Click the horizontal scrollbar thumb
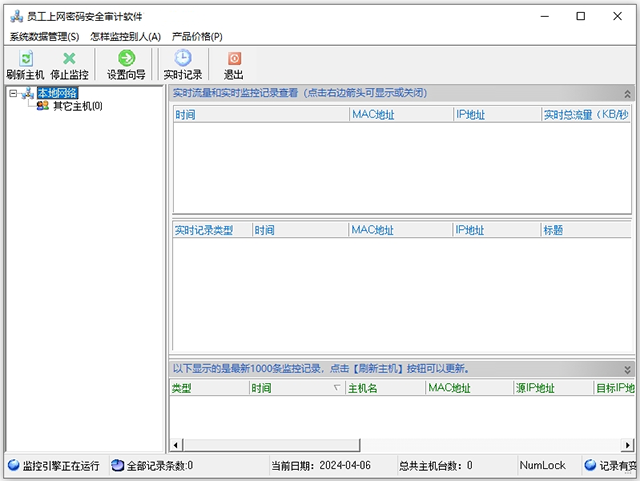This screenshot has height=481, width=640. [x=271, y=445]
